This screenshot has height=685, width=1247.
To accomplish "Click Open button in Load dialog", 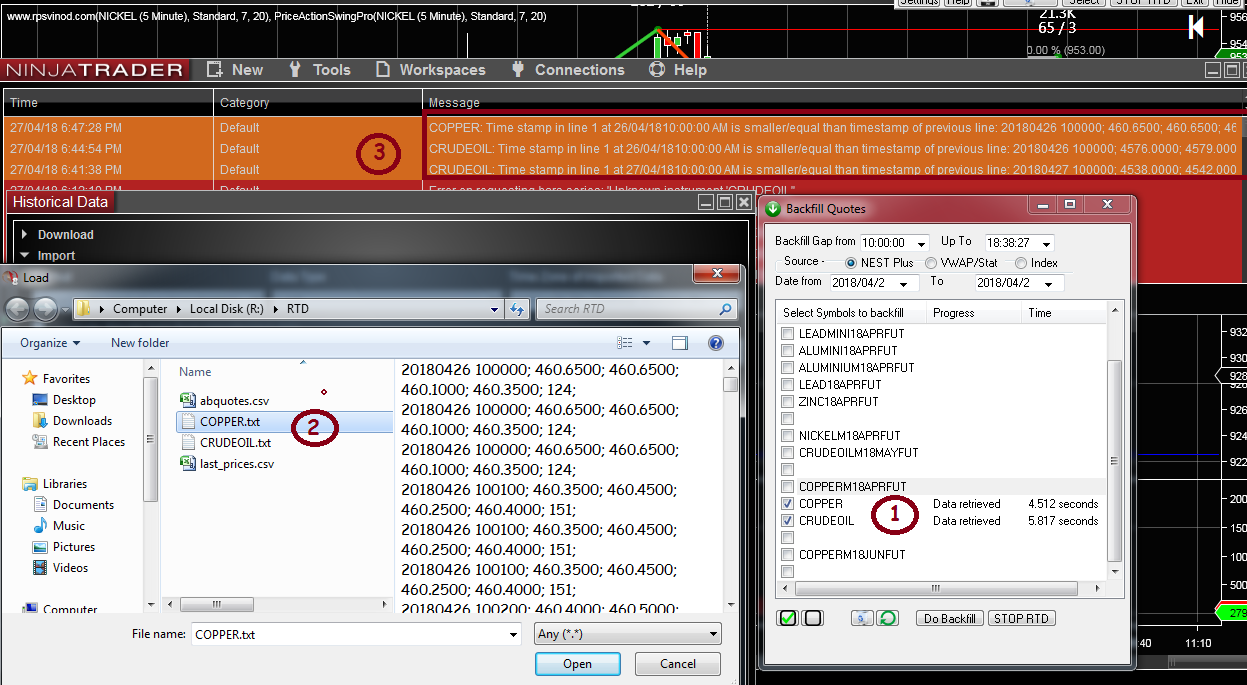I will pyautogui.click(x=577, y=664).
